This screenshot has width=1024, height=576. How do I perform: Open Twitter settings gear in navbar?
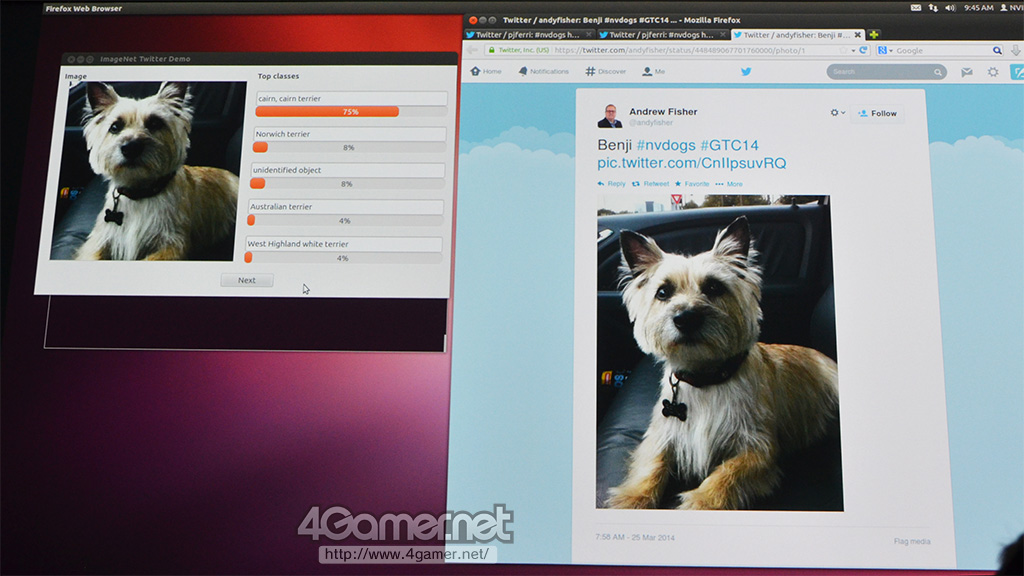coord(993,72)
